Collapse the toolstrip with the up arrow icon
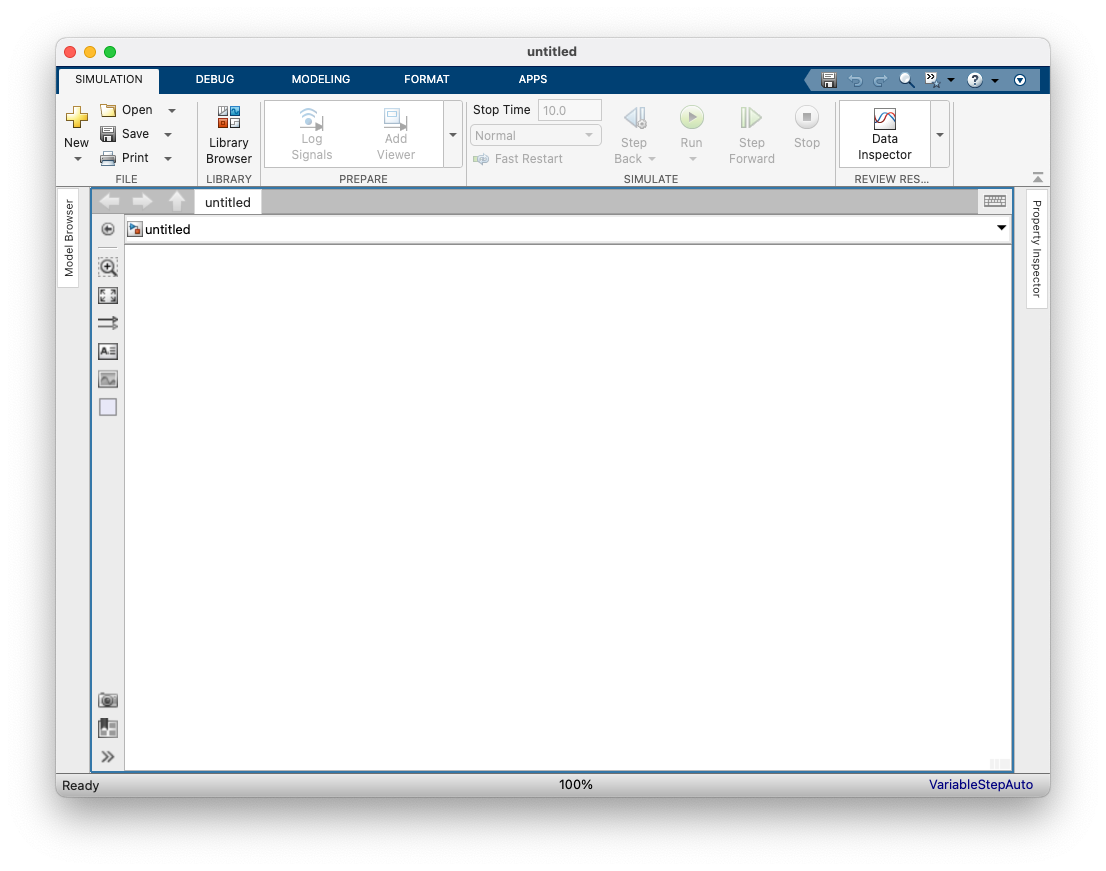 1038,177
